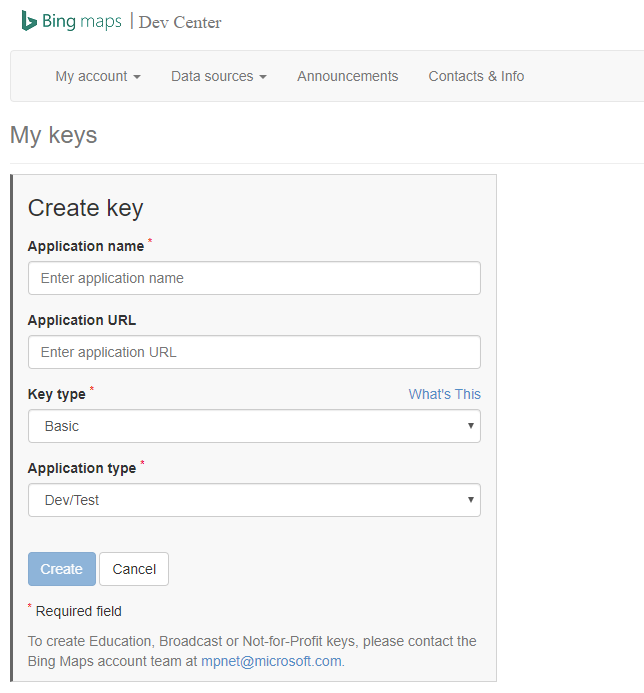This screenshot has height=693, width=644.
Task: Click the Application name label
Action: pyautogui.click(x=86, y=246)
